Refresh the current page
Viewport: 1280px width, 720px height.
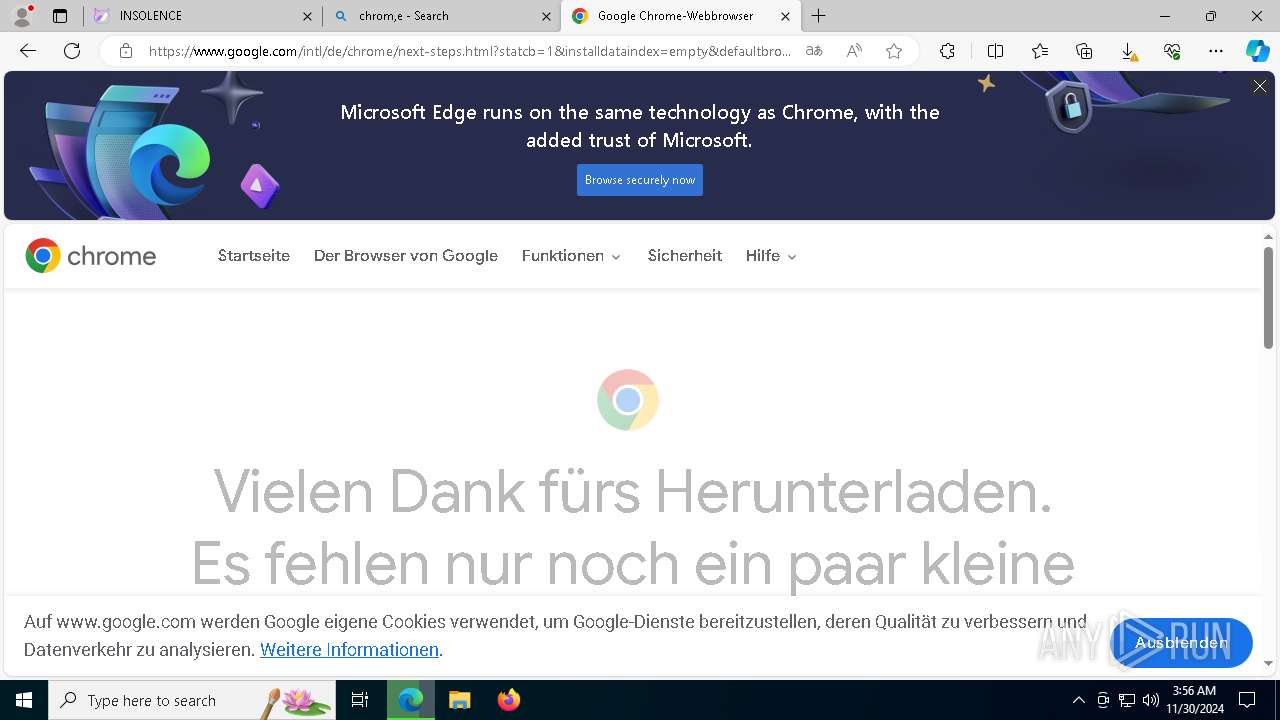72,51
